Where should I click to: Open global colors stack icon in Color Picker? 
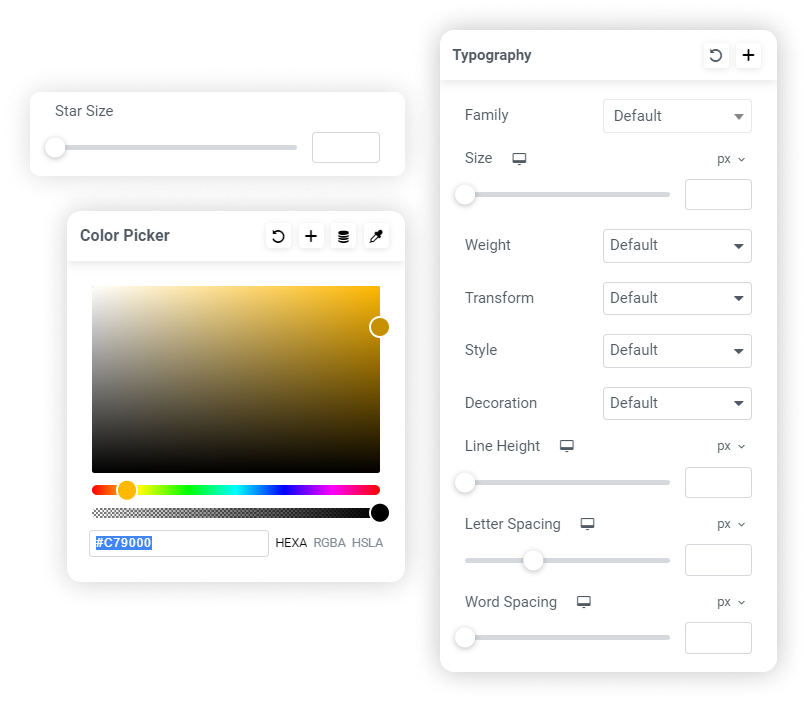coord(343,236)
